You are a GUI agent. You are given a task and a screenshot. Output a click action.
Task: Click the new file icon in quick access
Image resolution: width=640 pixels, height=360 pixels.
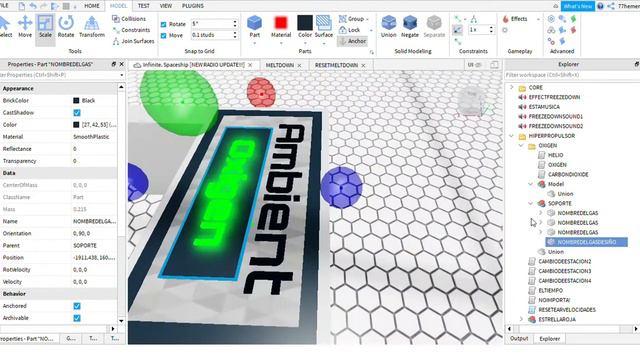coord(22,6)
